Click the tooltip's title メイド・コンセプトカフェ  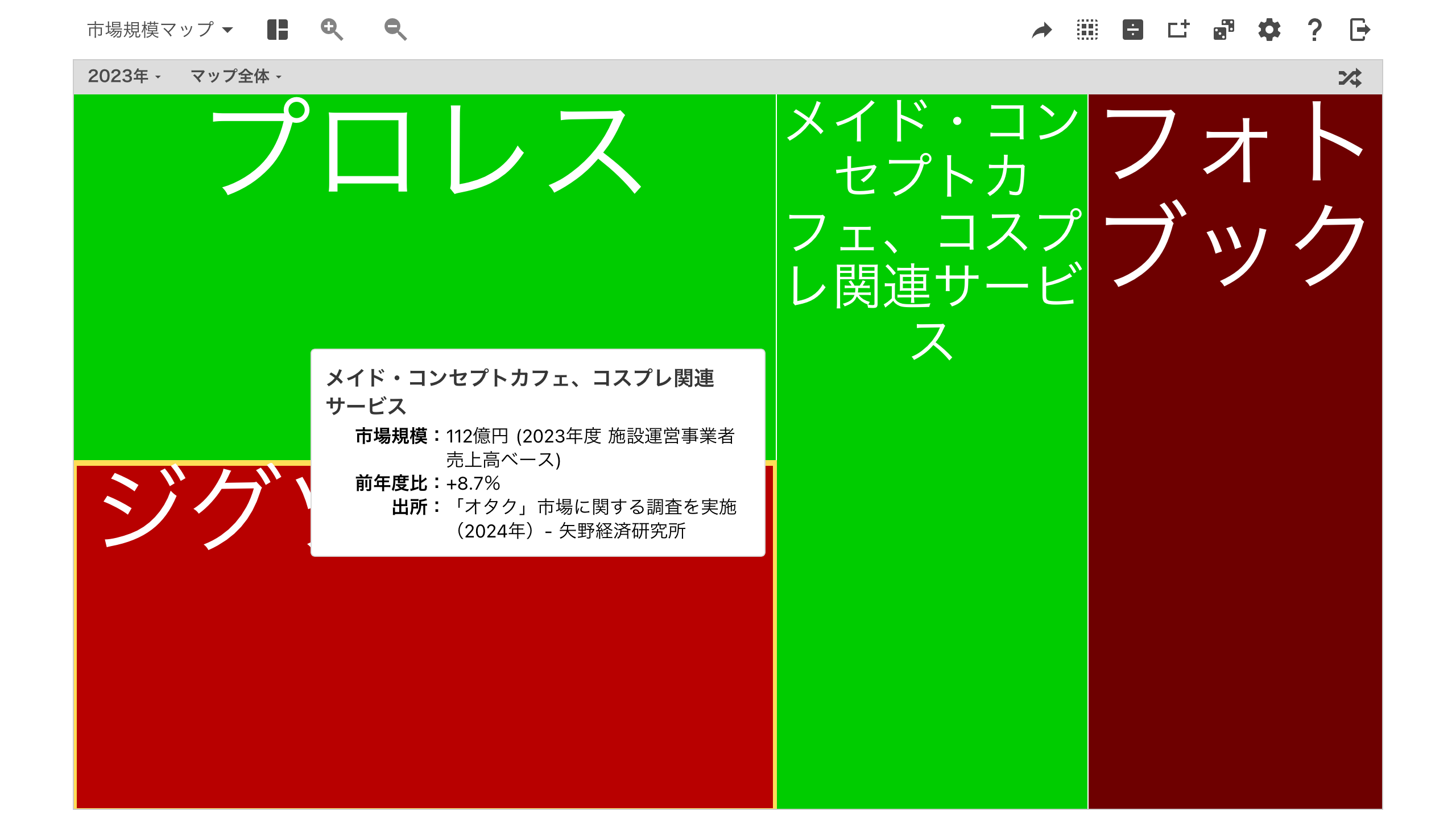pyautogui.click(x=520, y=392)
